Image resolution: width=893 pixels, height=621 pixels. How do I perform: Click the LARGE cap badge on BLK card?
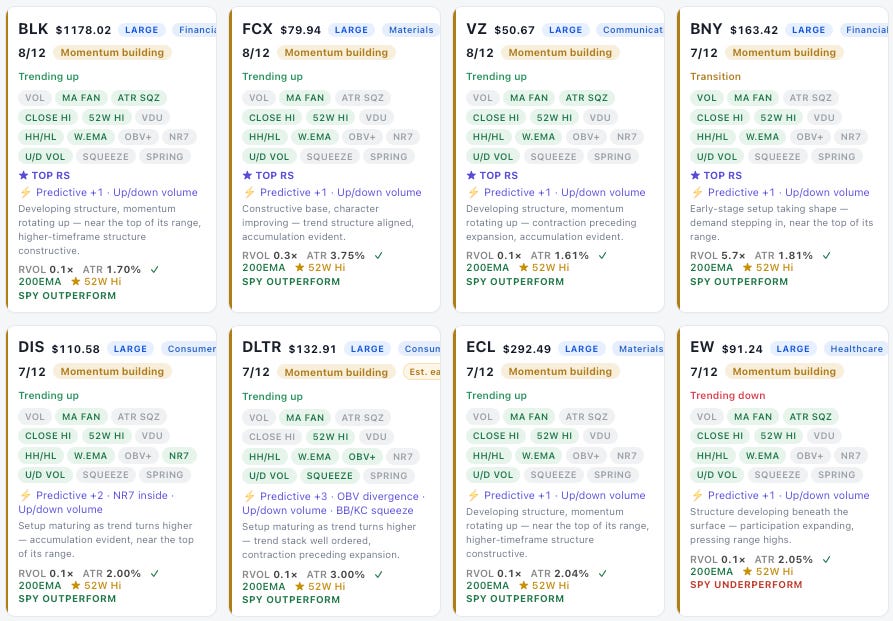(142, 30)
